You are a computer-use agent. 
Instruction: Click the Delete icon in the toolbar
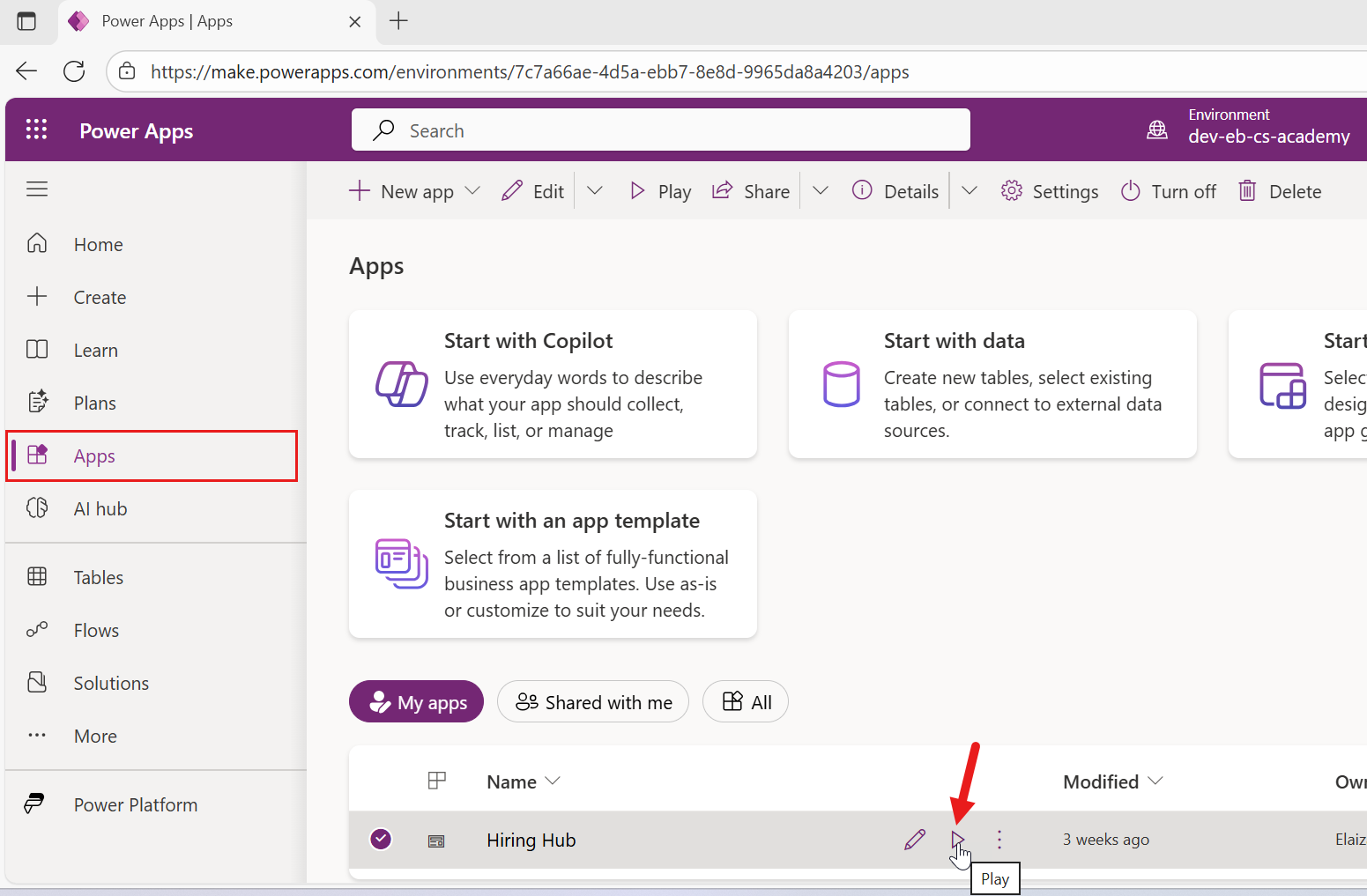coord(1279,190)
